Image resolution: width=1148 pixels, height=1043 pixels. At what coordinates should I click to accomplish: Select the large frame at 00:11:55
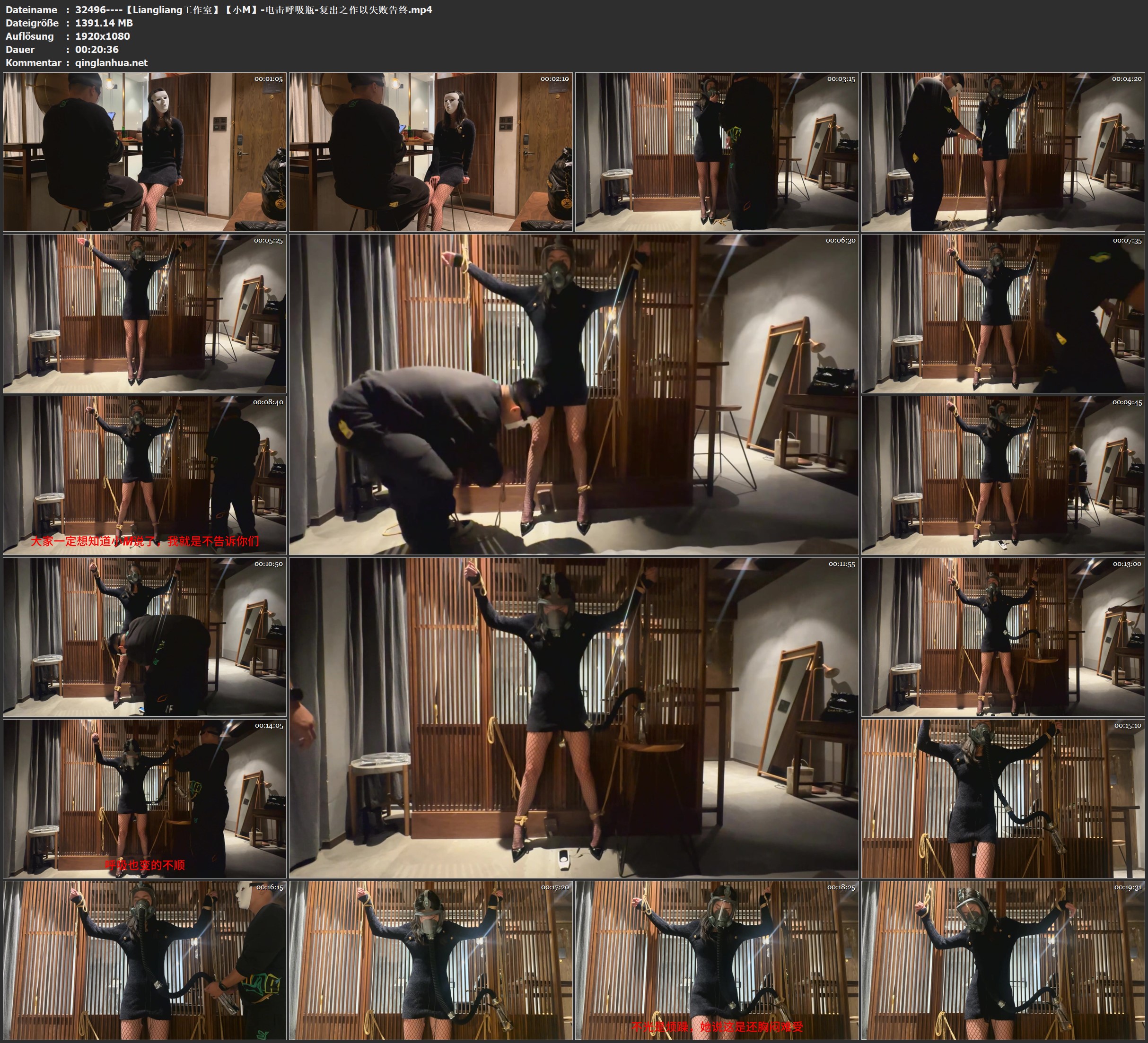click(x=573, y=717)
